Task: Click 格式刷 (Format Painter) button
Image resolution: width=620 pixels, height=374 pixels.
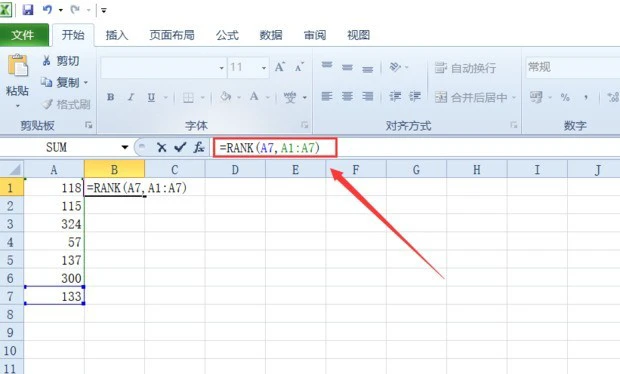Action: [66, 104]
